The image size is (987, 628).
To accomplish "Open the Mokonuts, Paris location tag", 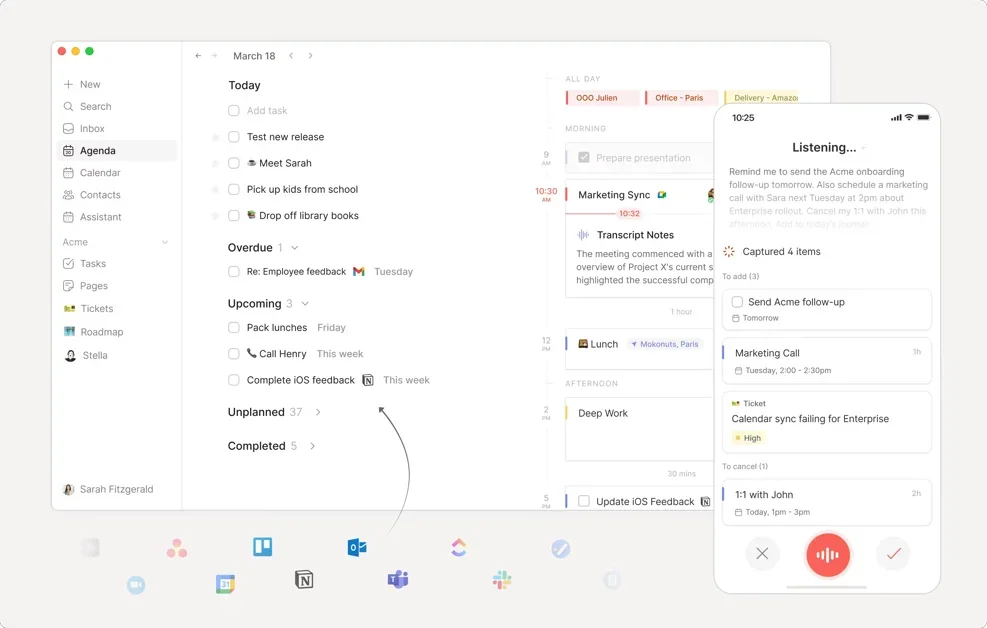I will [x=665, y=344].
